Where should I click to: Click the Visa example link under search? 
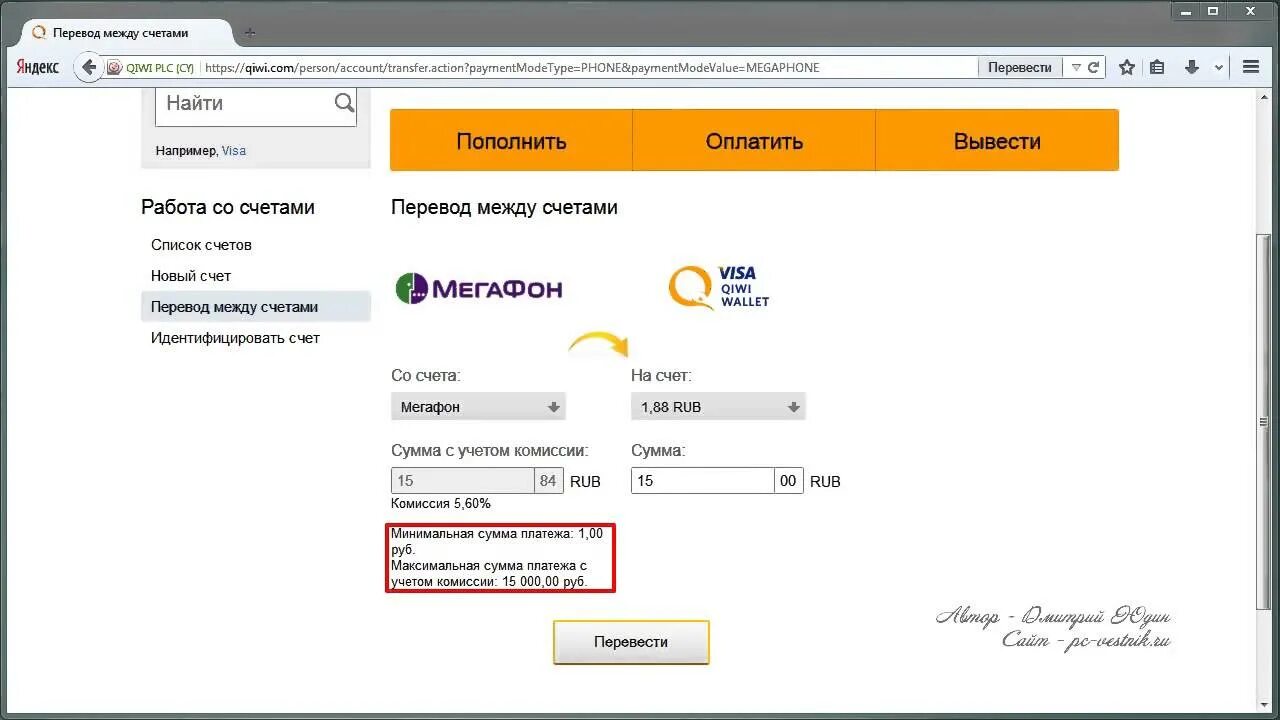234,151
